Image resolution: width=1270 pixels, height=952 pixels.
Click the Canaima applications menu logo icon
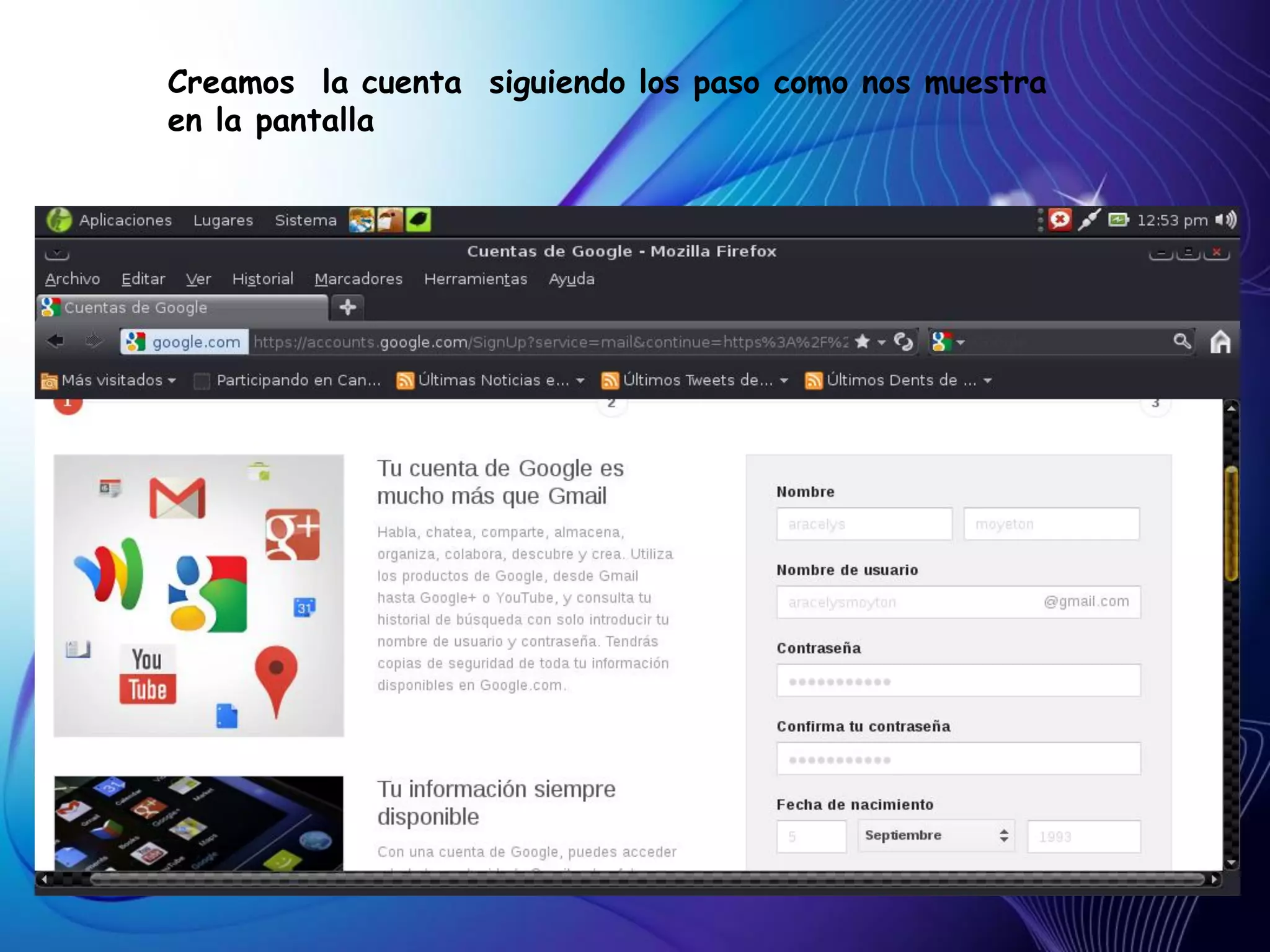[59, 220]
